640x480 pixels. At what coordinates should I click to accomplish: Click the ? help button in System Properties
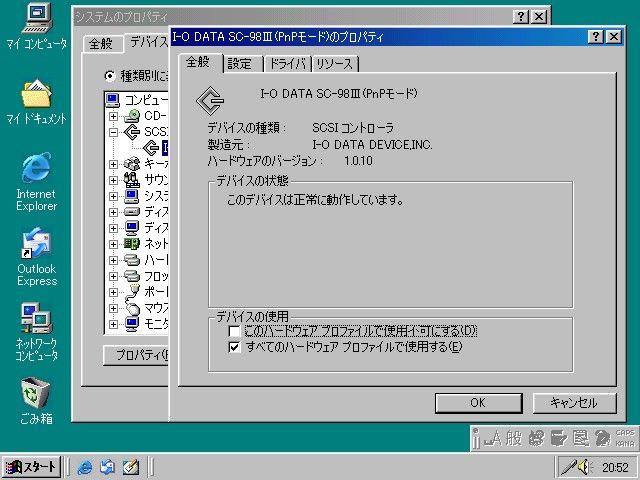(520, 17)
